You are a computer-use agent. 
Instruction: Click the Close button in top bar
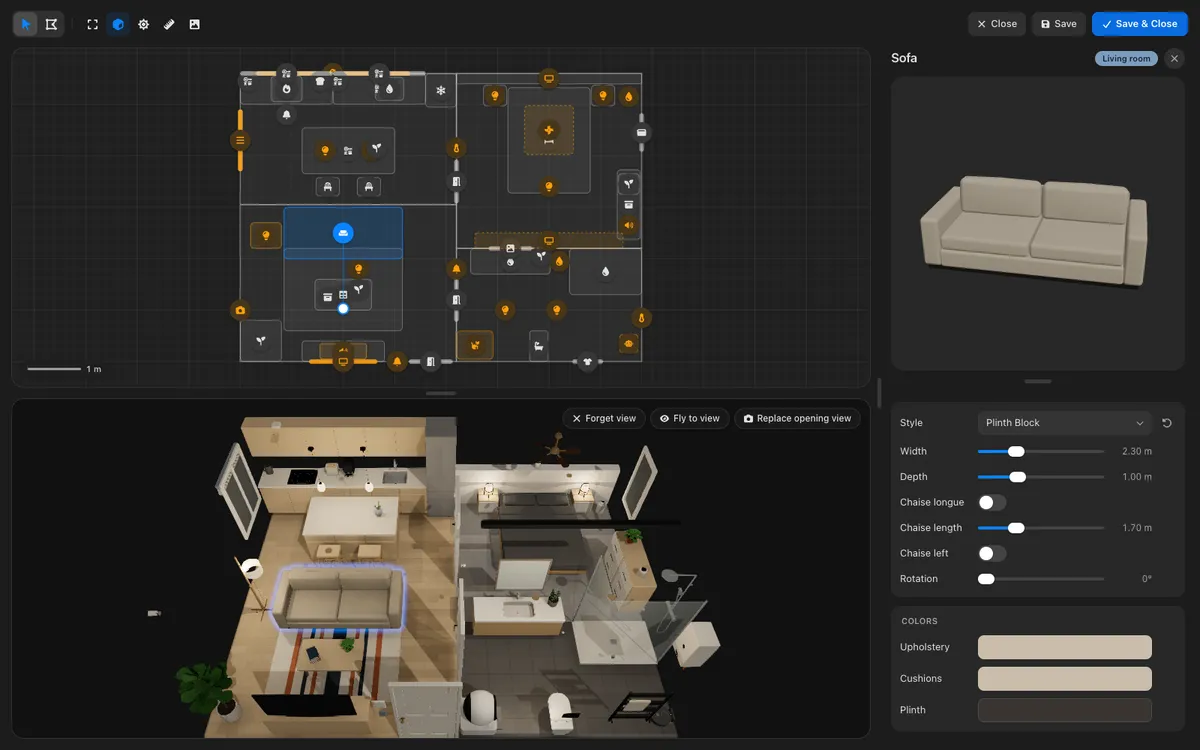click(x=997, y=24)
